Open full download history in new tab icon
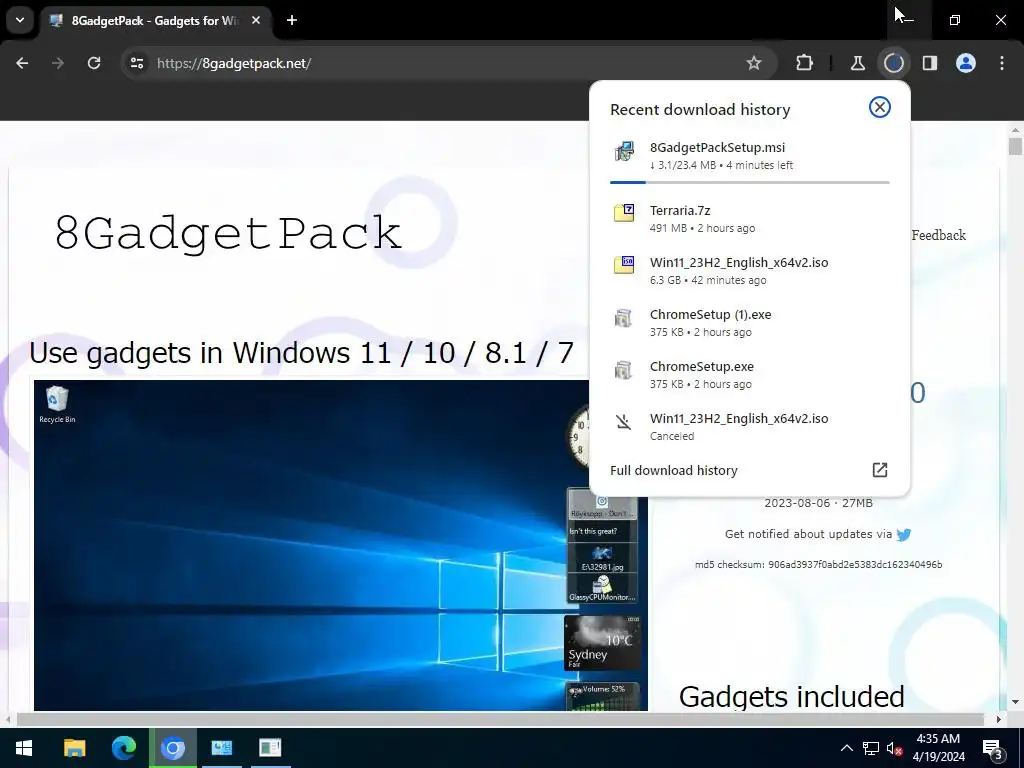The image size is (1024, 768). pyautogui.click(x=880, y=470)
